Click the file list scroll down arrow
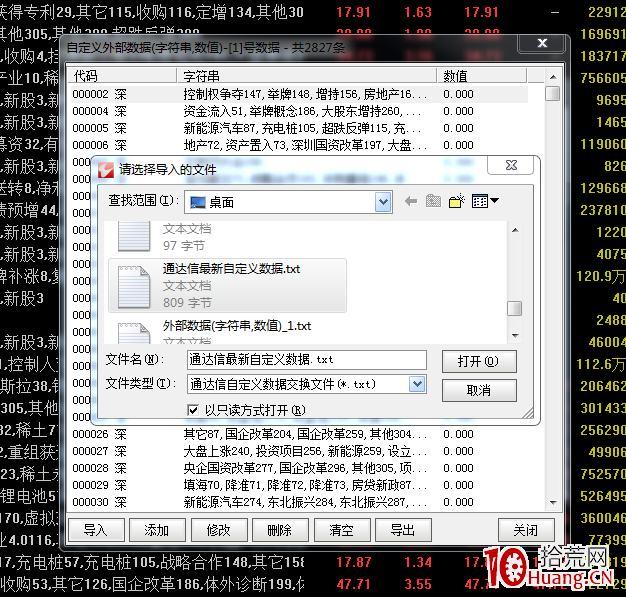 pyautogui.click(x=515, y=336)
